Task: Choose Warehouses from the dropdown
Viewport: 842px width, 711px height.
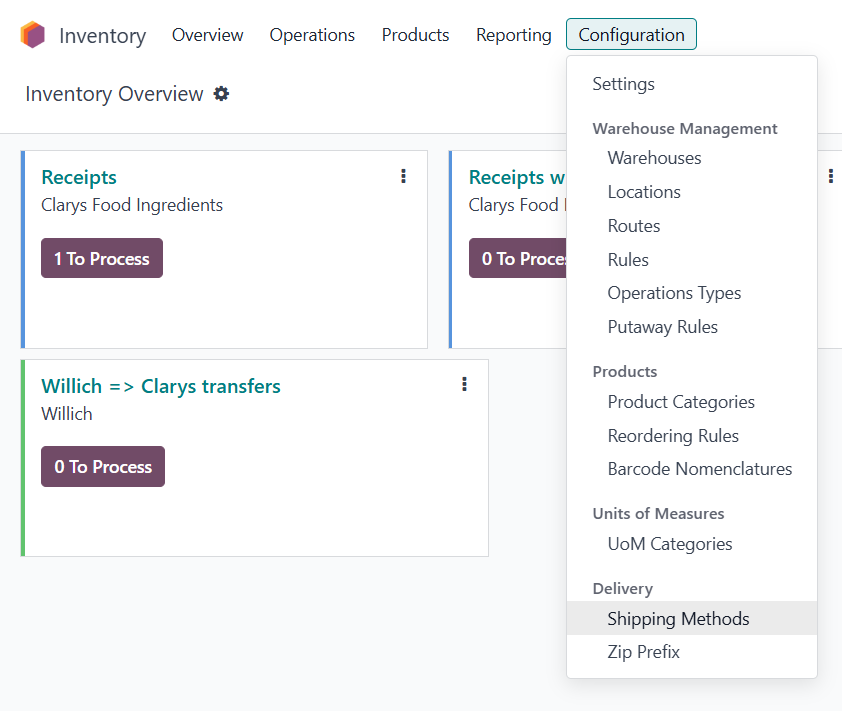Action: click(x=654, y=158)
